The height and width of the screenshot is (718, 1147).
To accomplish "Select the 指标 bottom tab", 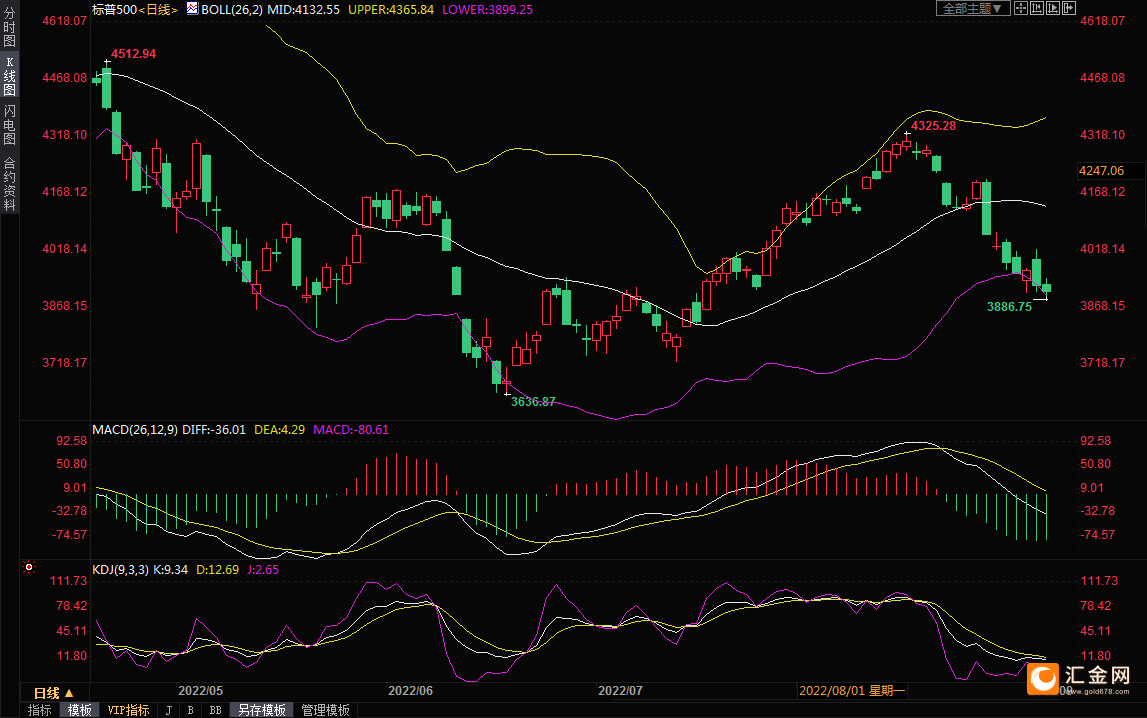I will 40,710.
